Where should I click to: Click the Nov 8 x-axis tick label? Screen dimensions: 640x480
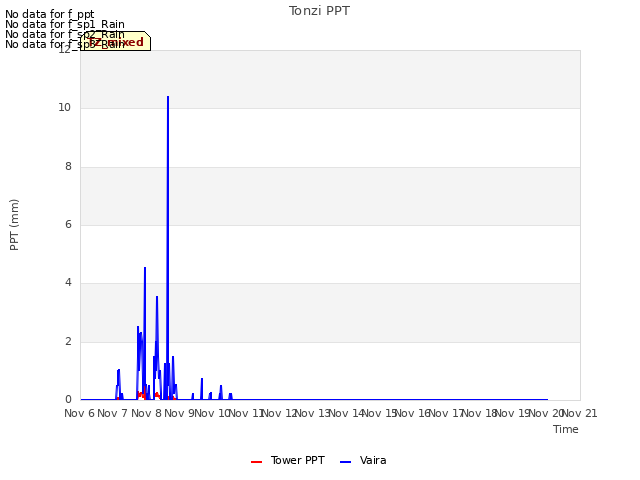click(x=147, y=413)
